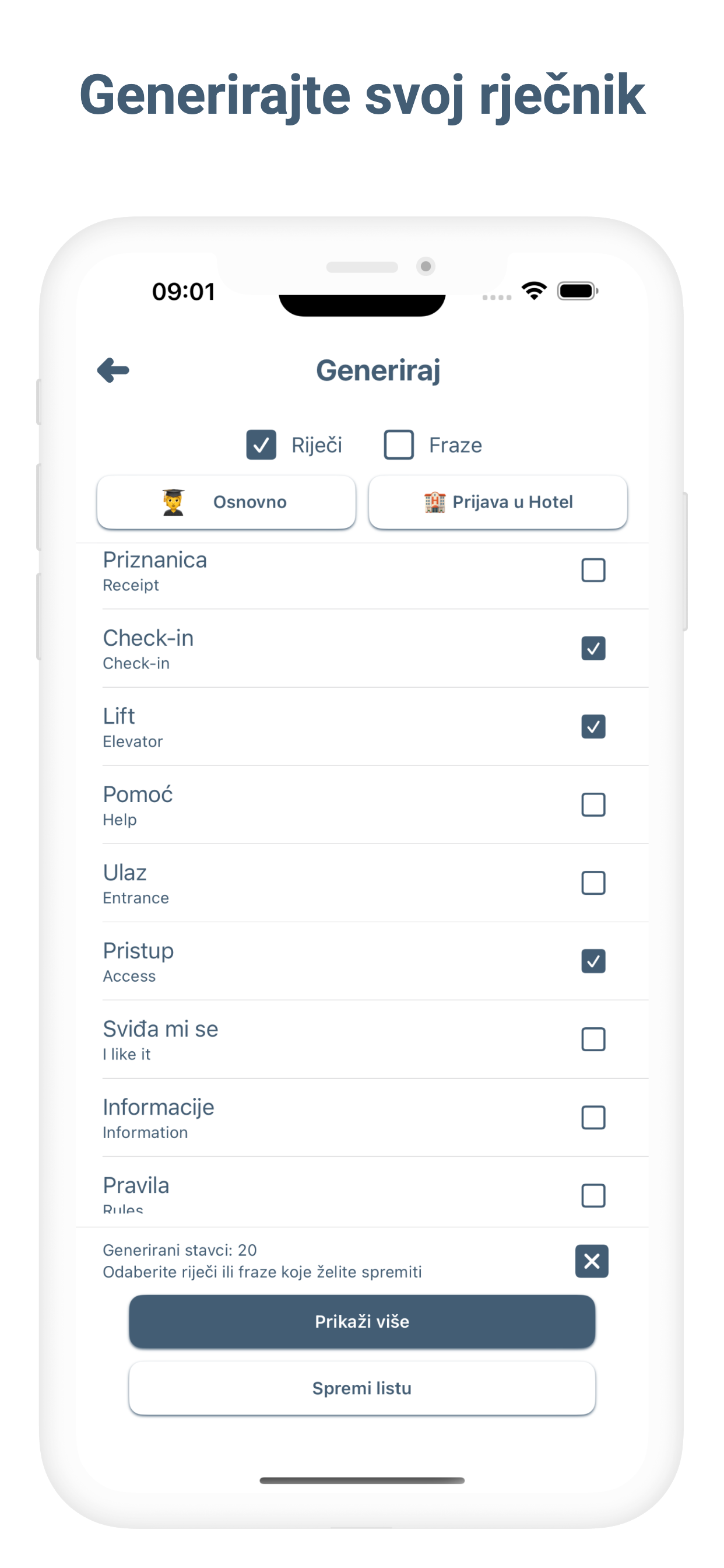The height and width of the screenshot is (1568, 724).
Task: Dismiss the generated items notice with X
Action: tap(591, 1261)
